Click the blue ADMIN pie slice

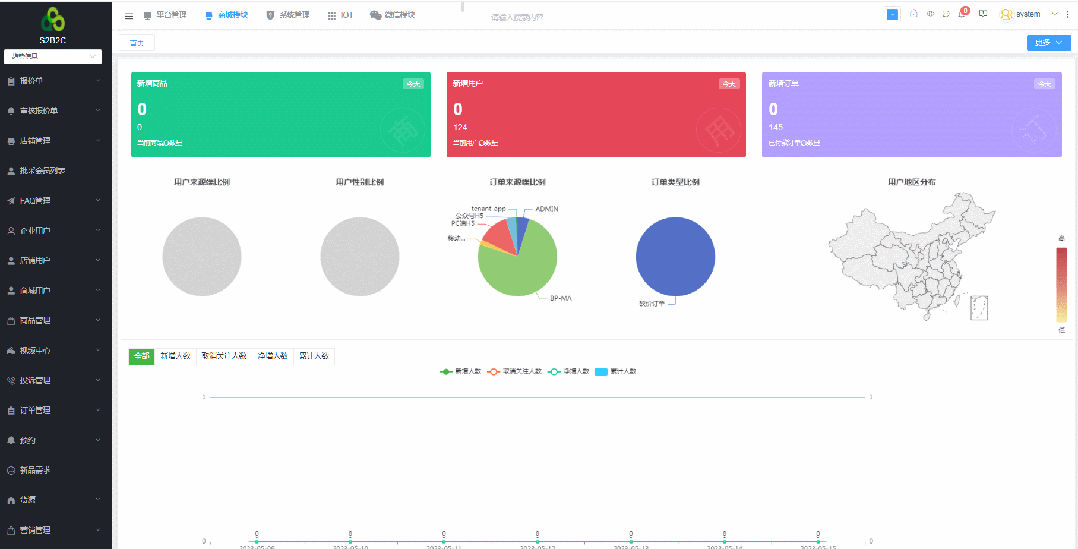[x=522, y=230]
